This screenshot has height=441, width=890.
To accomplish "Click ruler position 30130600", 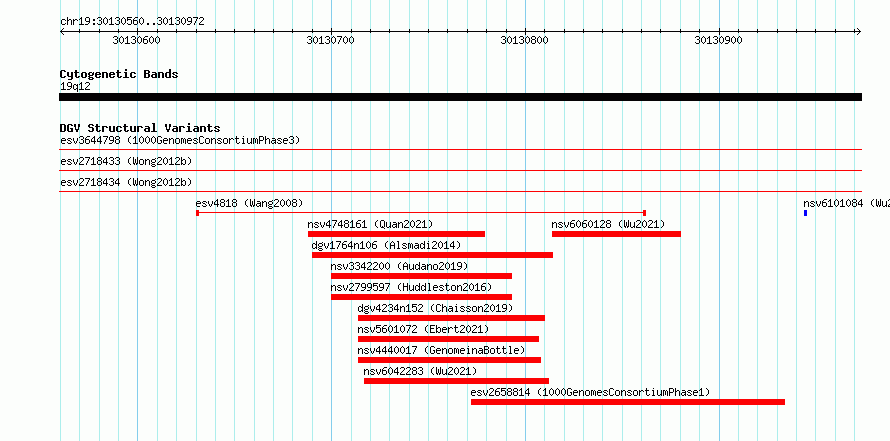I will point(136,40).
